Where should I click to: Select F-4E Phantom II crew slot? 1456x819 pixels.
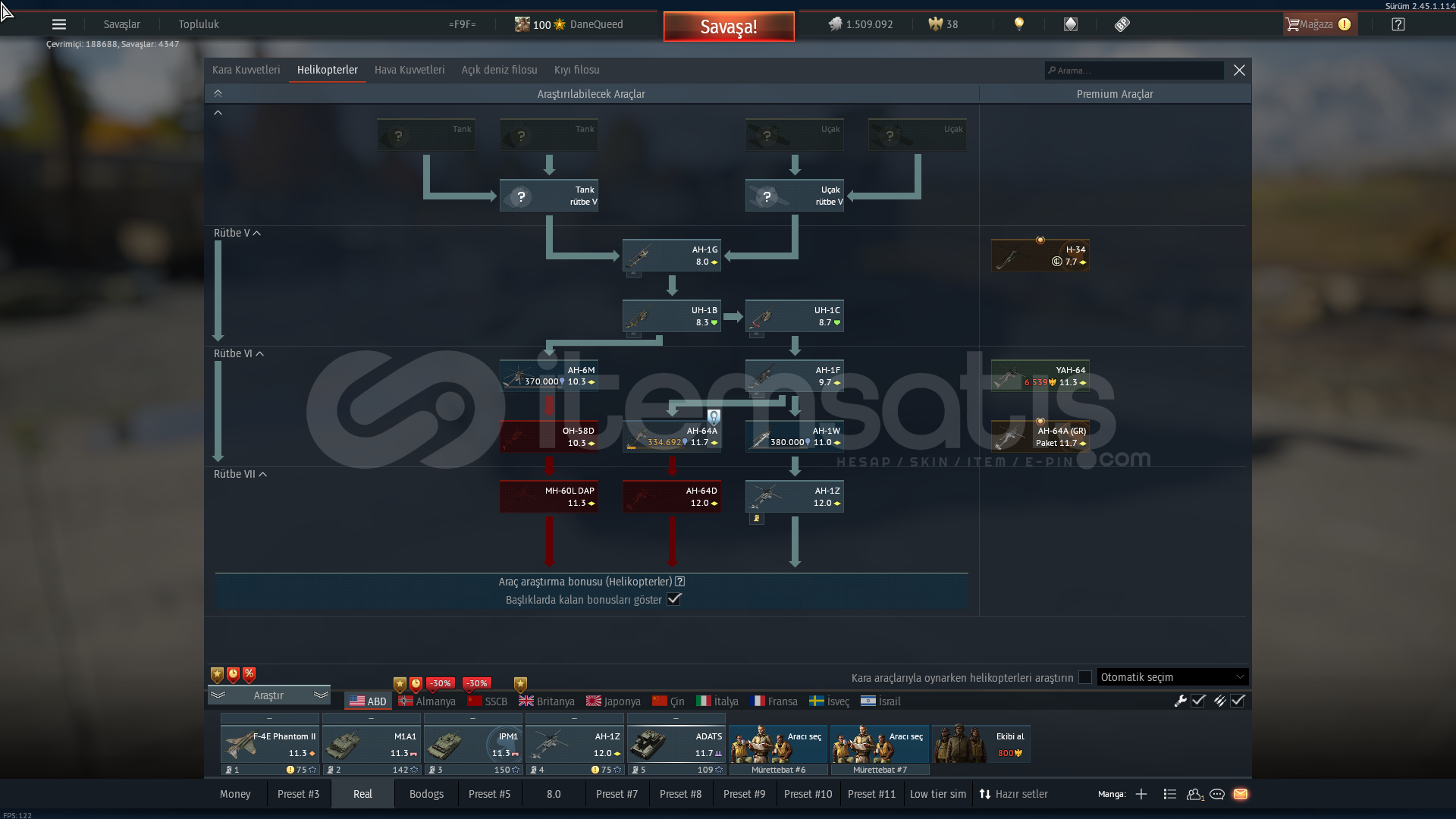[270, 744]
